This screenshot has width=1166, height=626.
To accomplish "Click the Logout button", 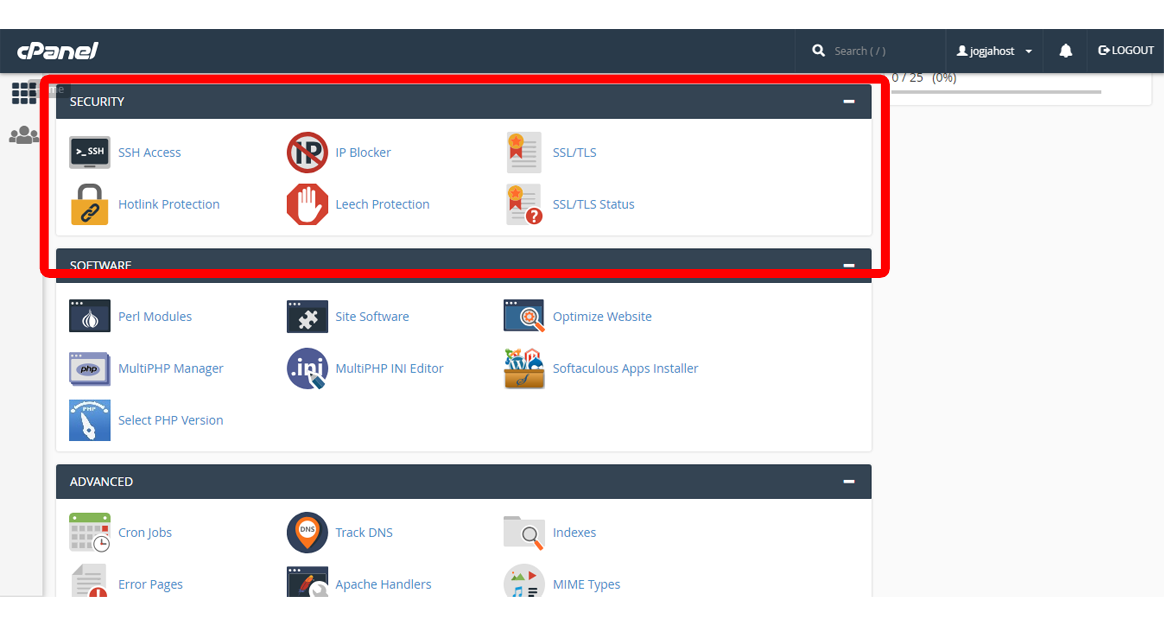I will [x=1126, y=51].
